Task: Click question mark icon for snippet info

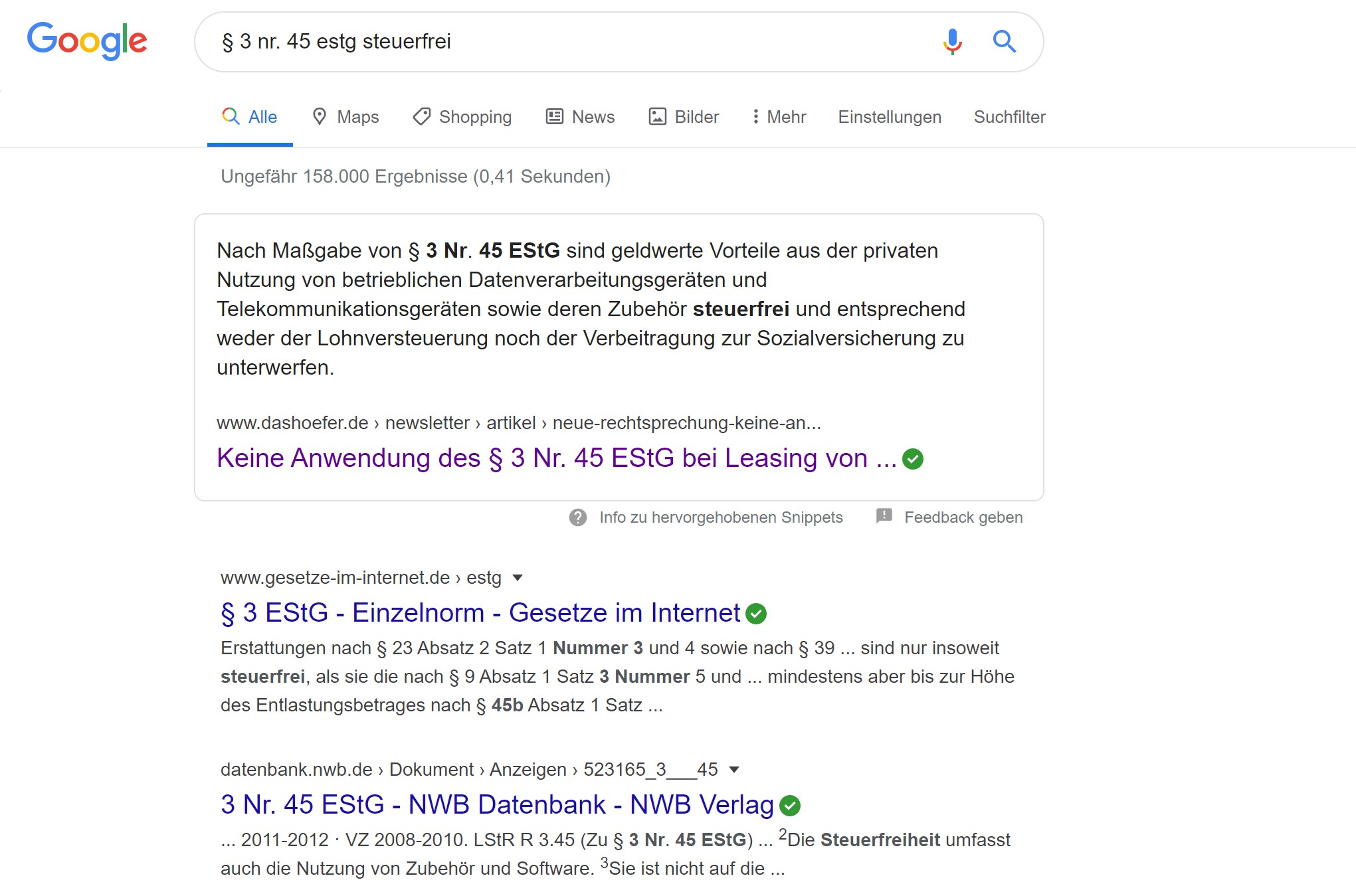Action: 578,517
